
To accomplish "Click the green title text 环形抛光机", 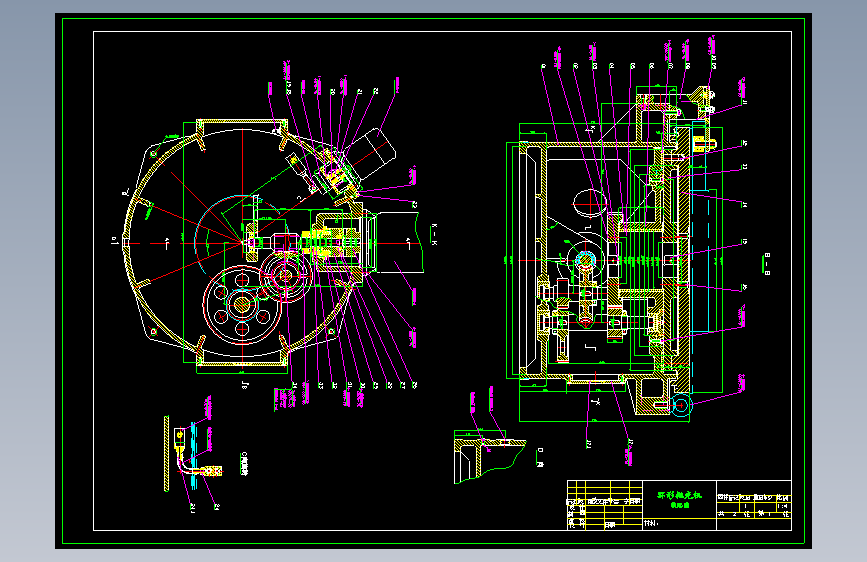I will click(680, 495).
